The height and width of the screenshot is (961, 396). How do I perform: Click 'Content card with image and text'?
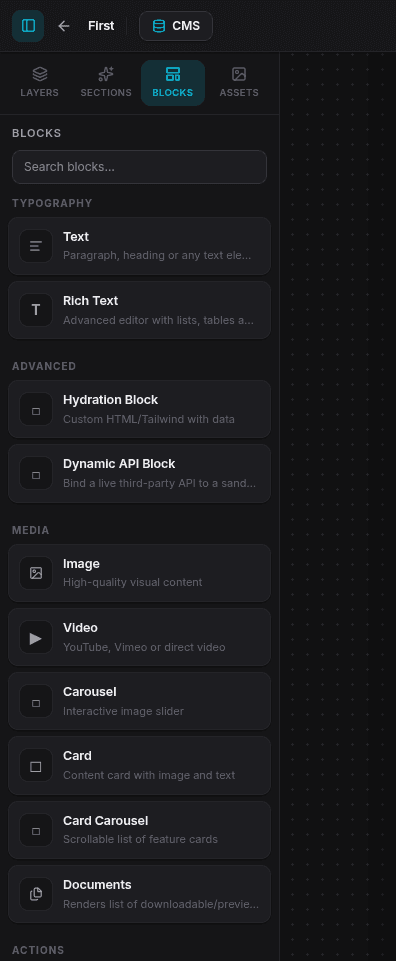149,775
